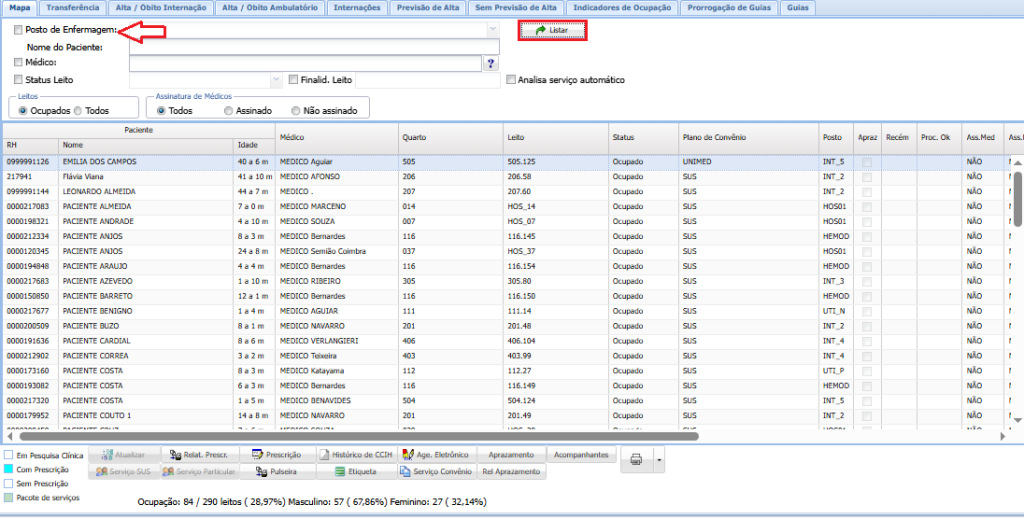Click the cyan Com Prescrição legend swatch
Screen dimensions: 1024x519
point(8,469)
